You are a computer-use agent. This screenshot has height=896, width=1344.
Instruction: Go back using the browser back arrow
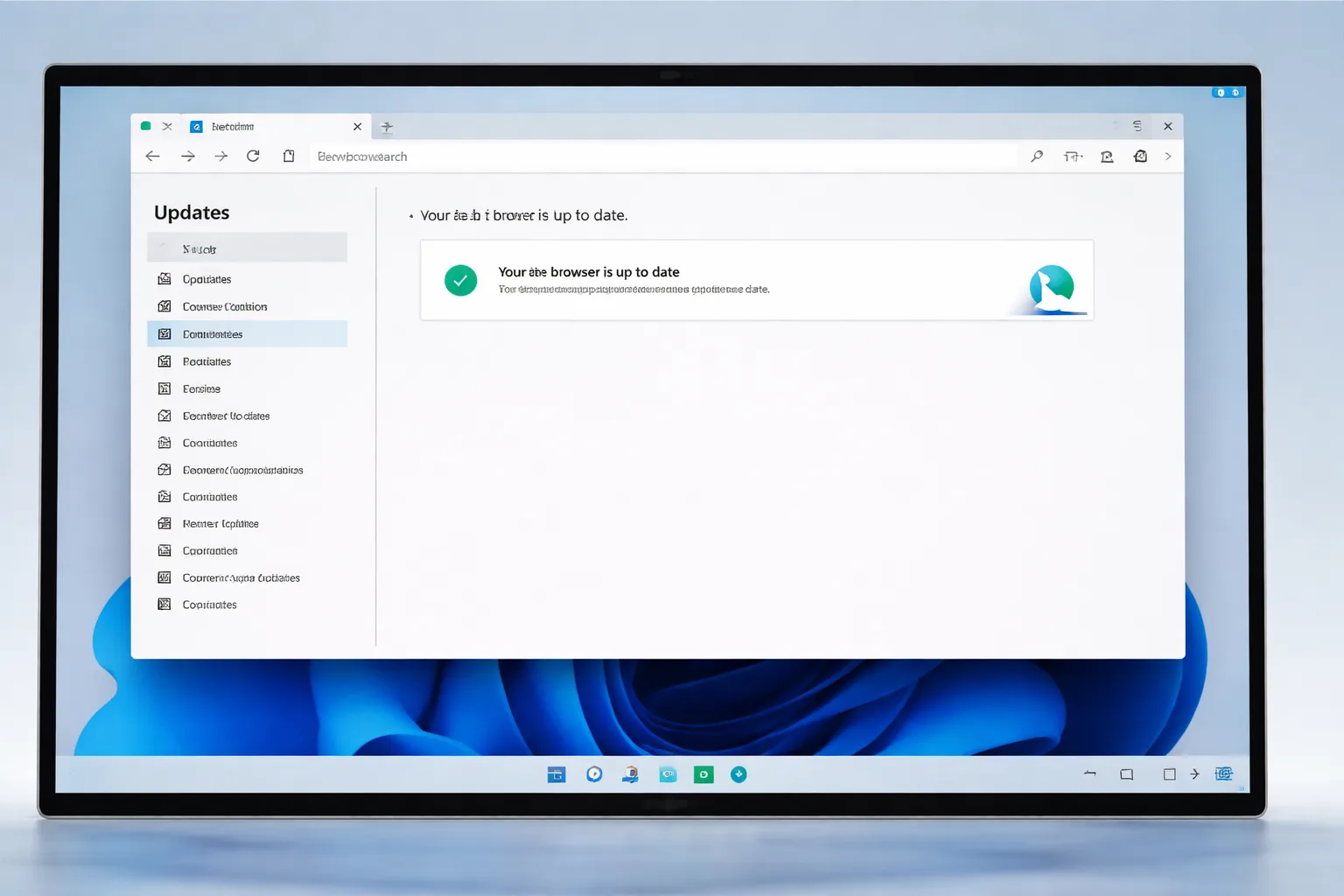click(x=152, y=157)
